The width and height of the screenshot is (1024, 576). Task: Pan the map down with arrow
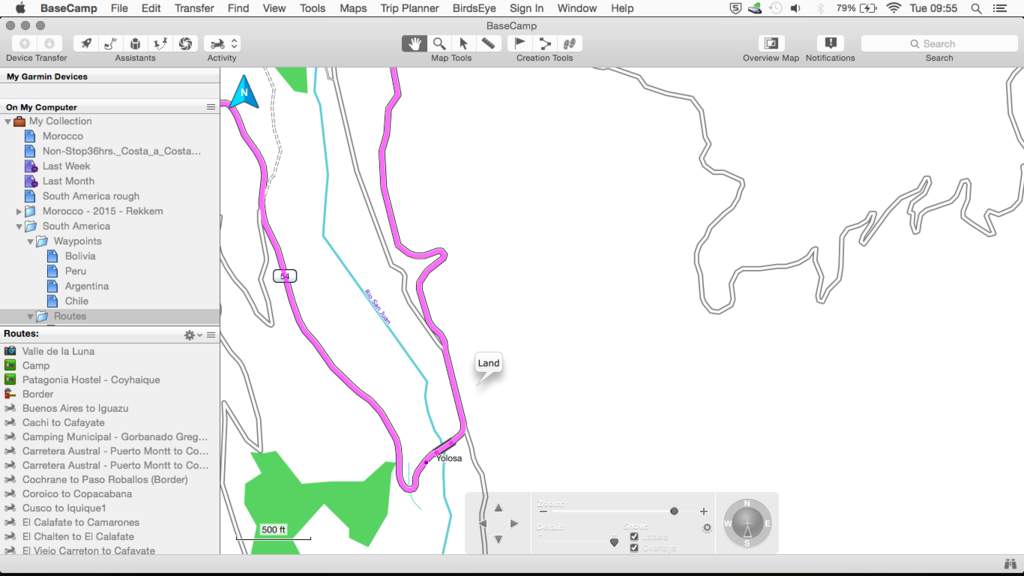pos(498,539)
